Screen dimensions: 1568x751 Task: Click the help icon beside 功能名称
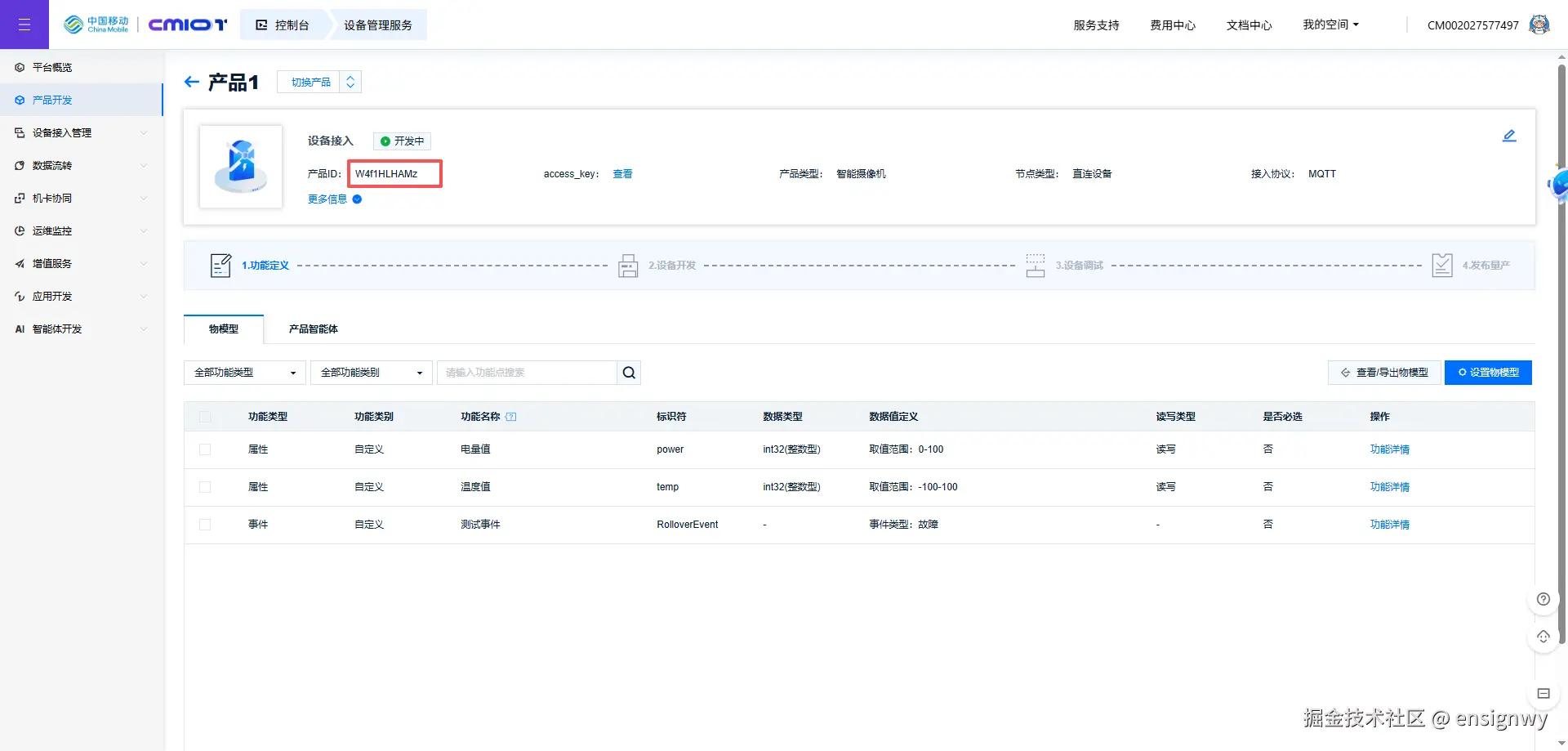[511, 417]
